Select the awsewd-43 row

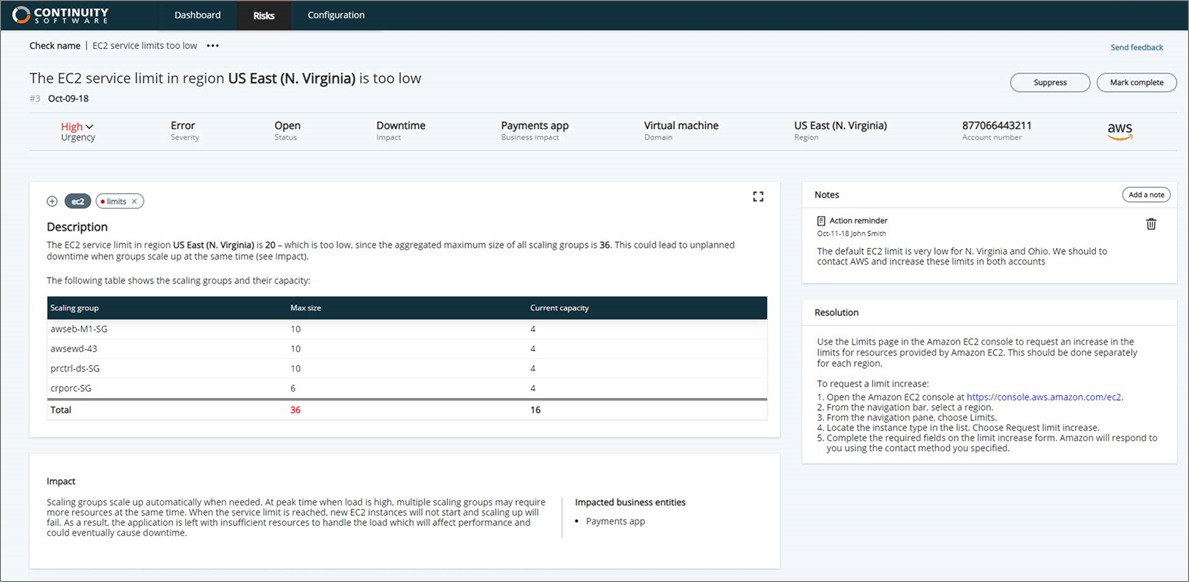click(x=407, y=349)
